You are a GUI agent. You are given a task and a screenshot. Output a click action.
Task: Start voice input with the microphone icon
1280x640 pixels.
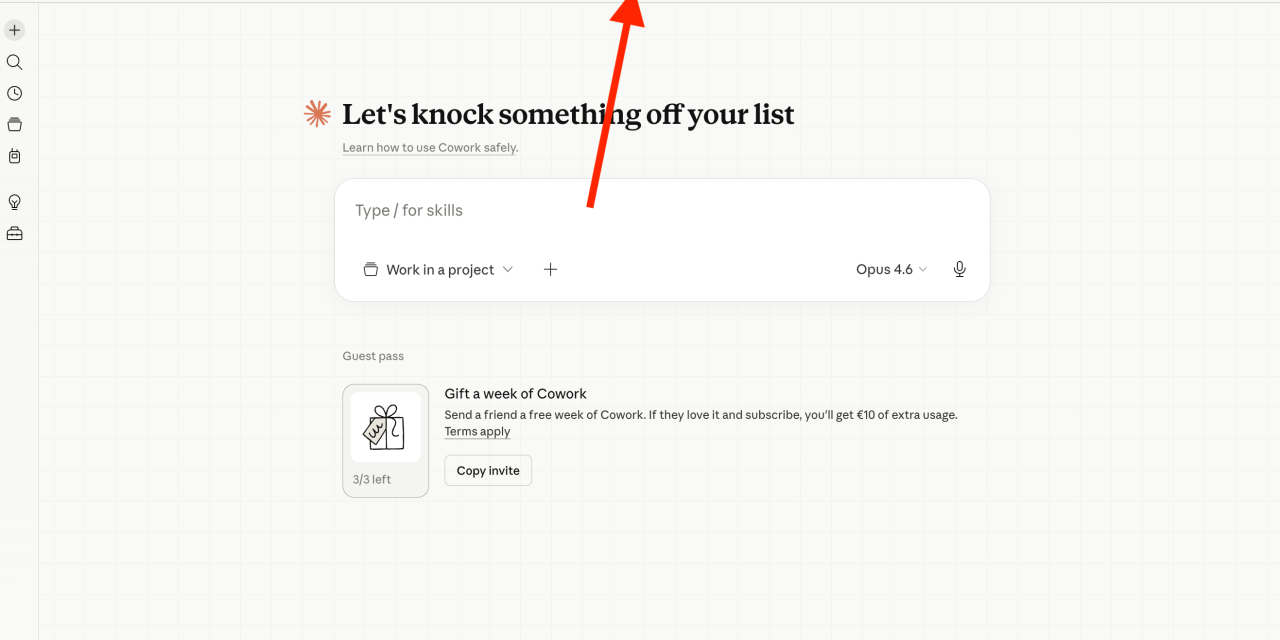(959, 269)
